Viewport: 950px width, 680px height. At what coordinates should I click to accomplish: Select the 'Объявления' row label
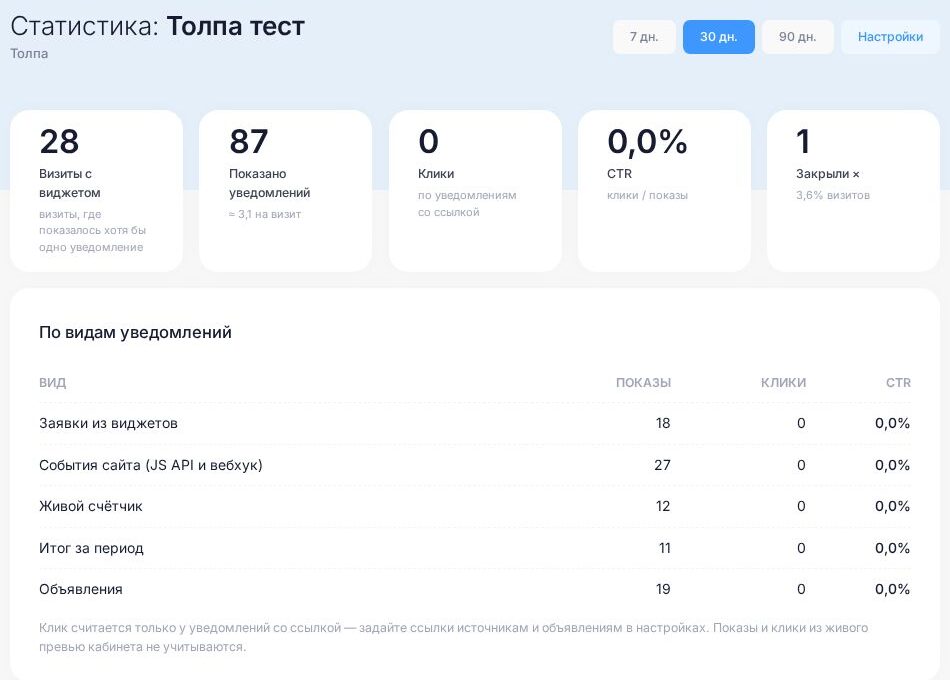coord(81,589)
